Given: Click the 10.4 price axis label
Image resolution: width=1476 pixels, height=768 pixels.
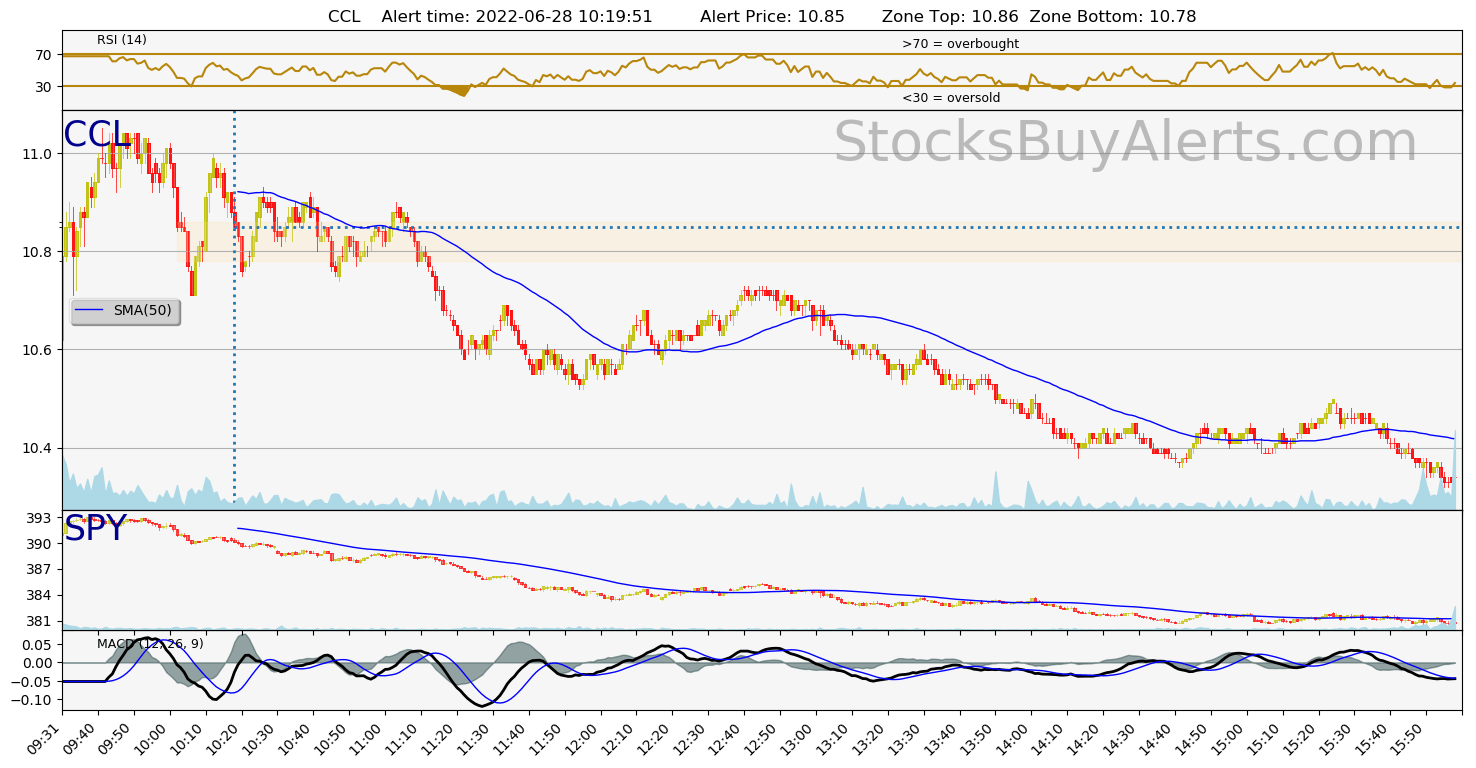Looking at the screenshot, I should [39, 448].
